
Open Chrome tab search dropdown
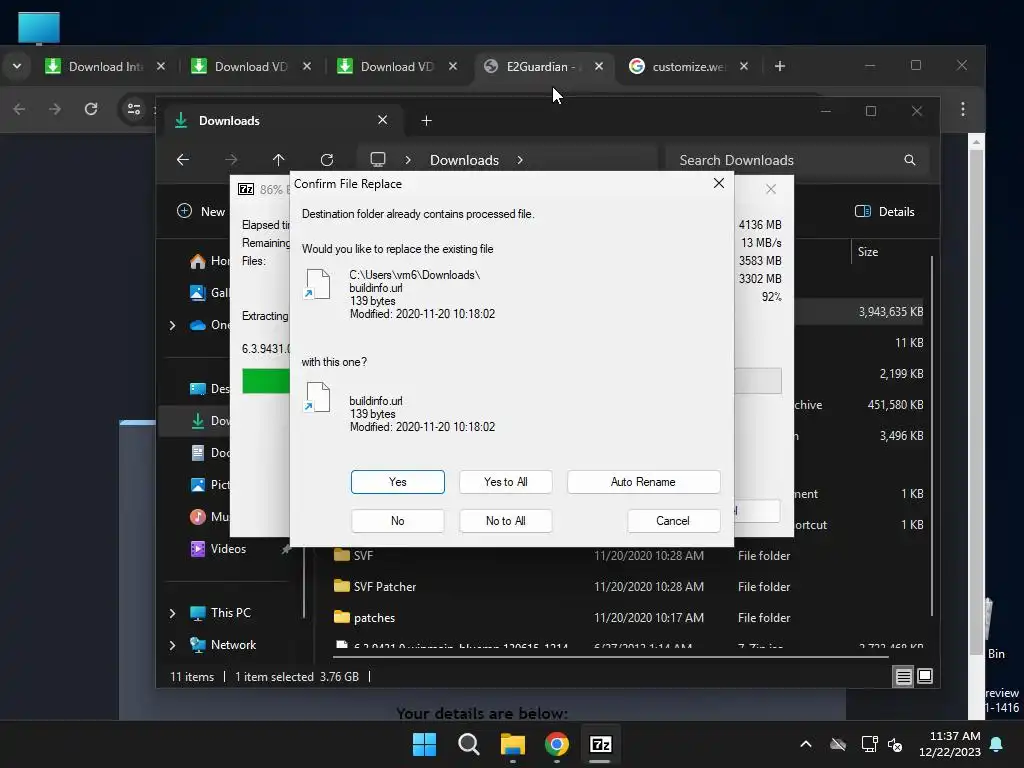(17, 66)
